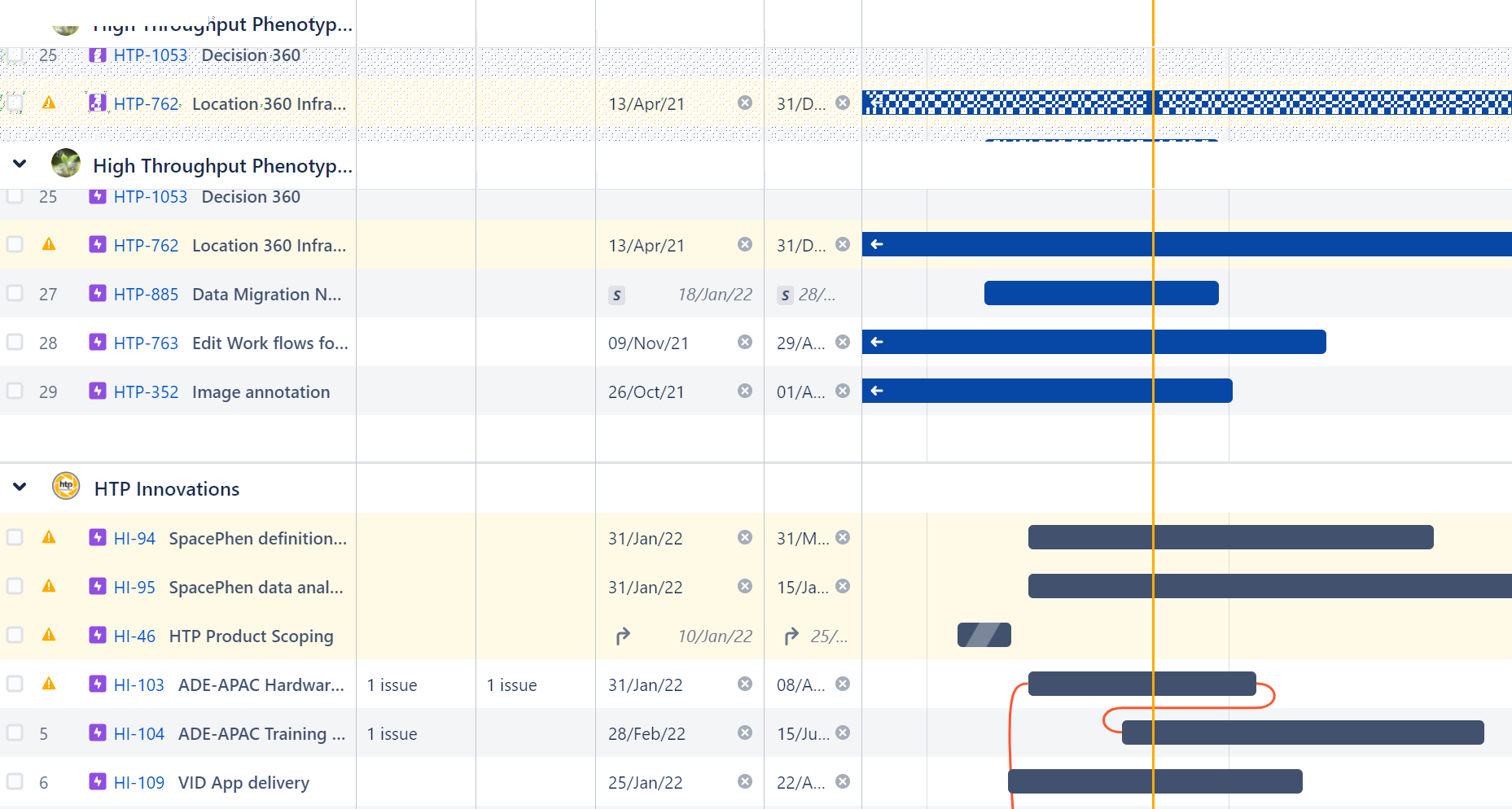Clear the 25/Jan/22 start date for HI-109
The image size is (1512, 809).
tap(745, 781)
